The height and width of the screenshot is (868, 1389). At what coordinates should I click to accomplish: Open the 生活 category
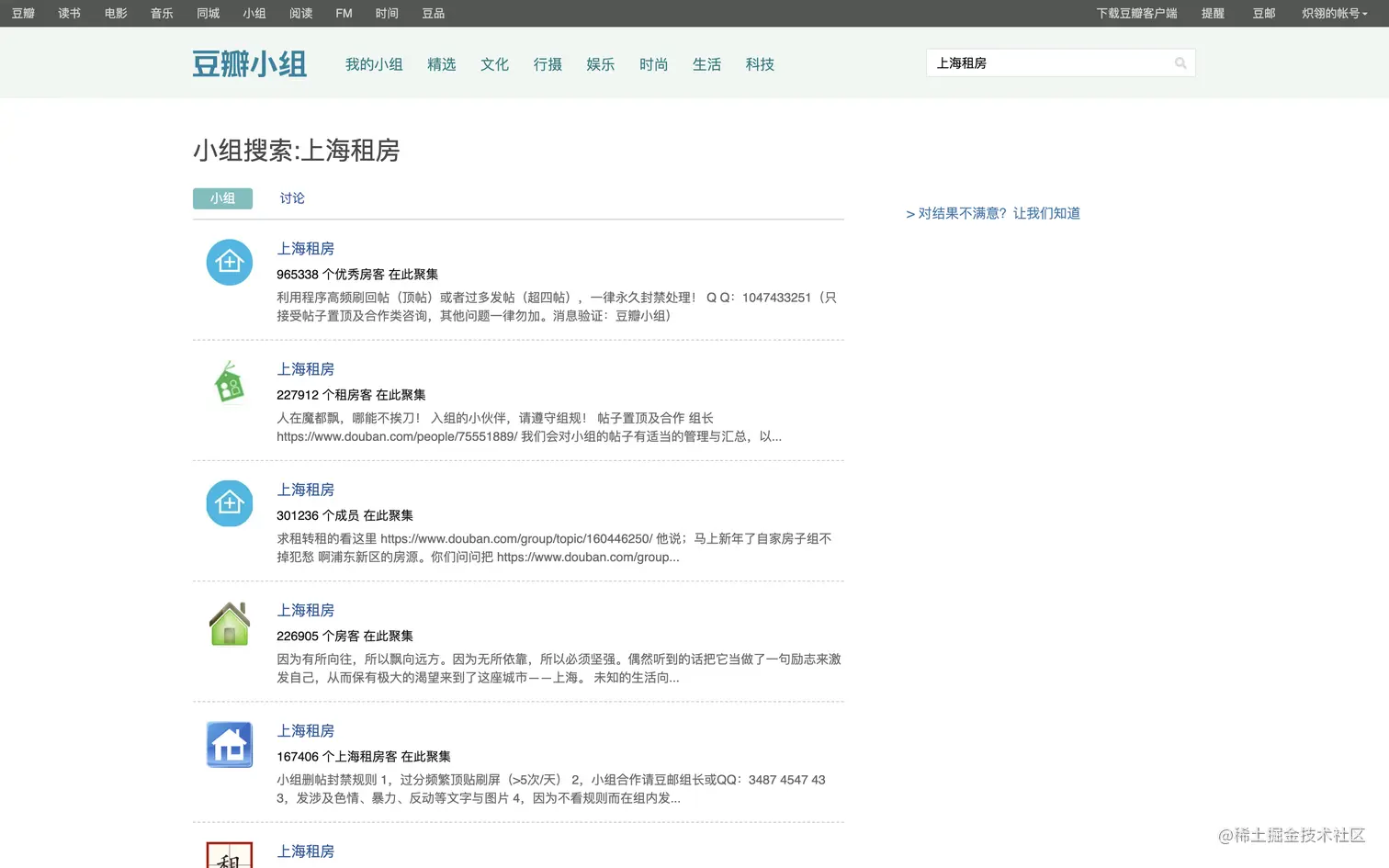coord(706,64)
